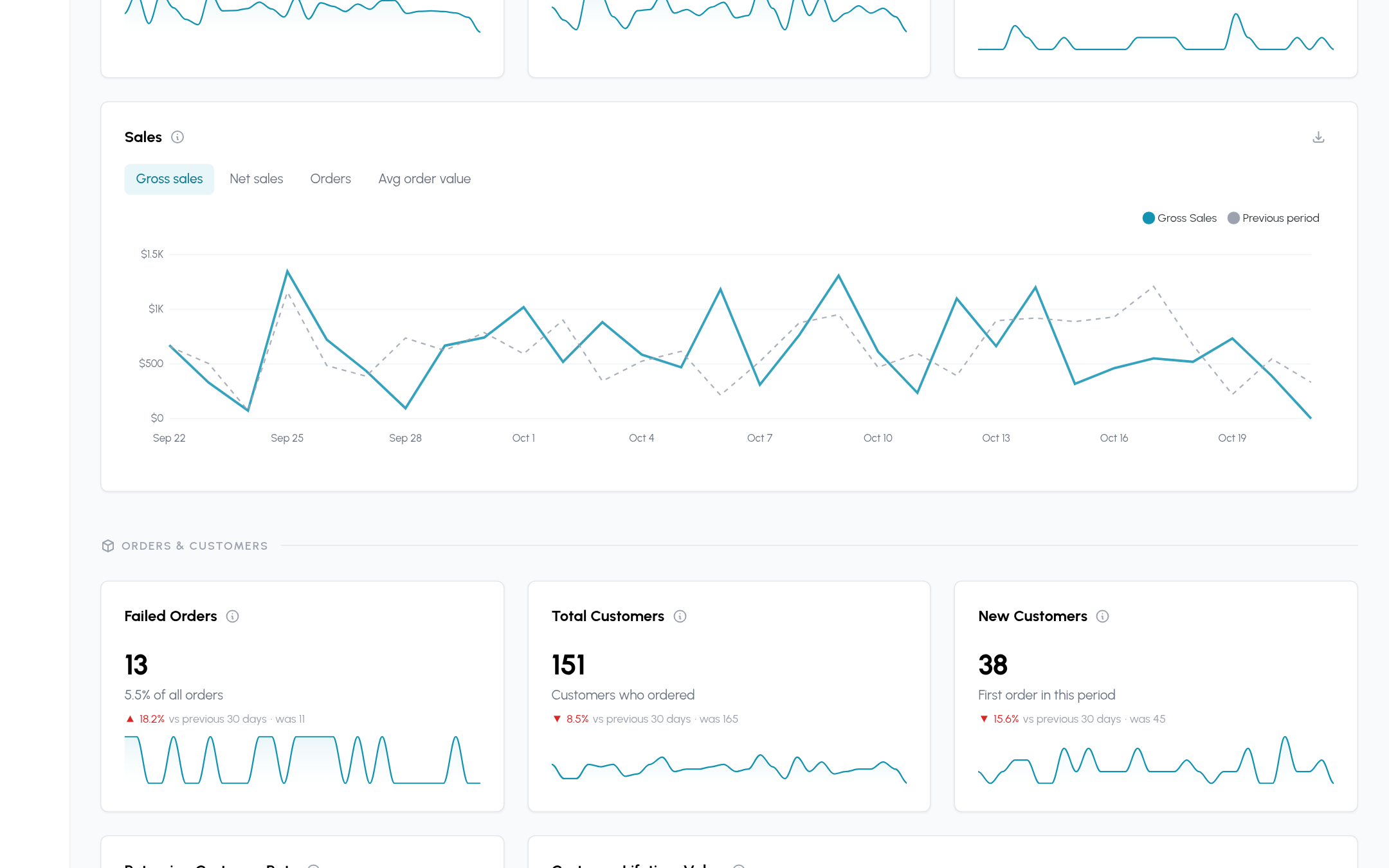Click the Sep 25 axis label

point(287,438)
